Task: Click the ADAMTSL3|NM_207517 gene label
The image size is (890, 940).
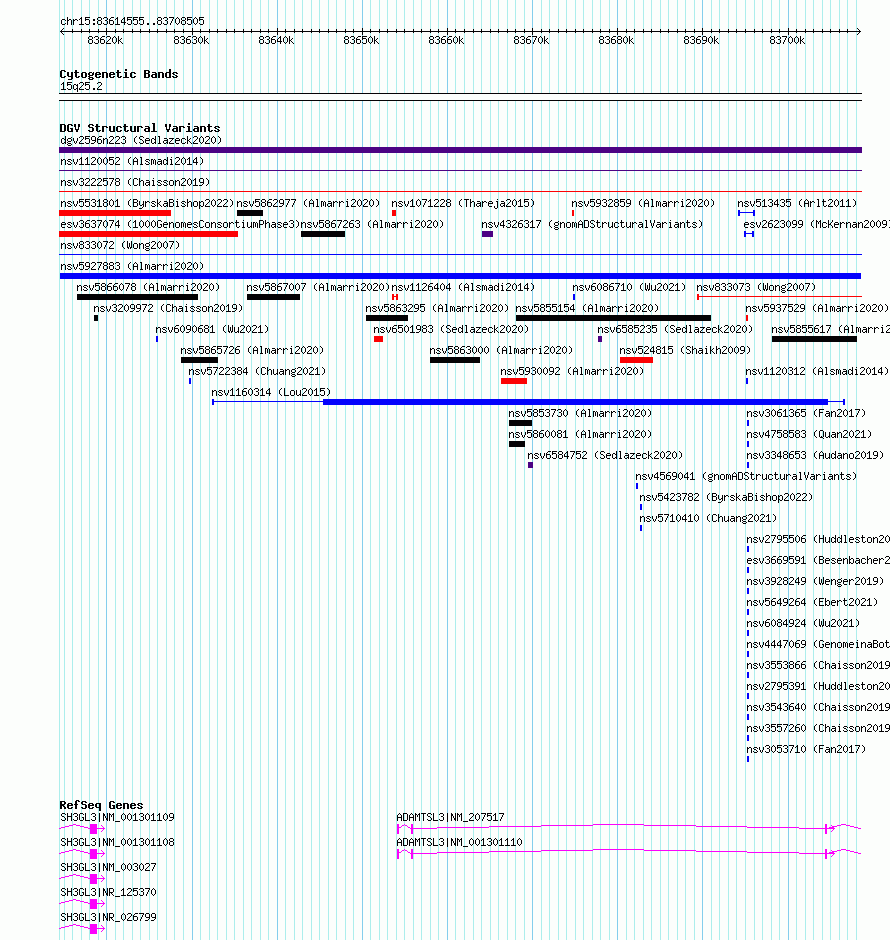Action: [x=450, y=817]
